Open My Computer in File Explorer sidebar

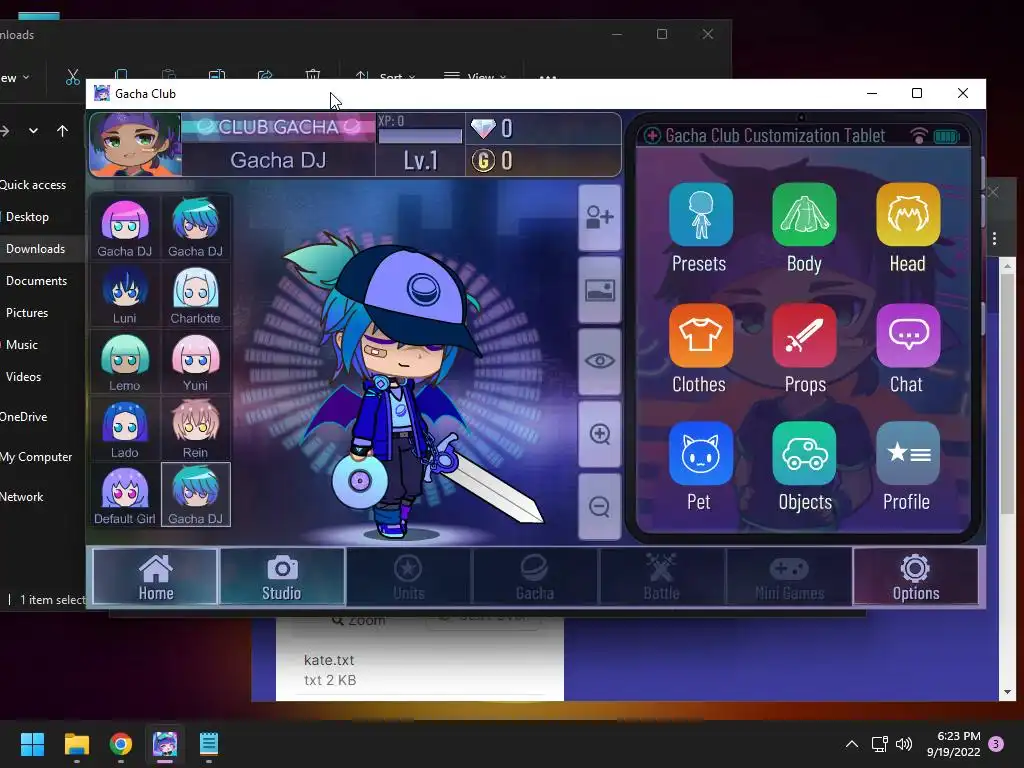36,456
